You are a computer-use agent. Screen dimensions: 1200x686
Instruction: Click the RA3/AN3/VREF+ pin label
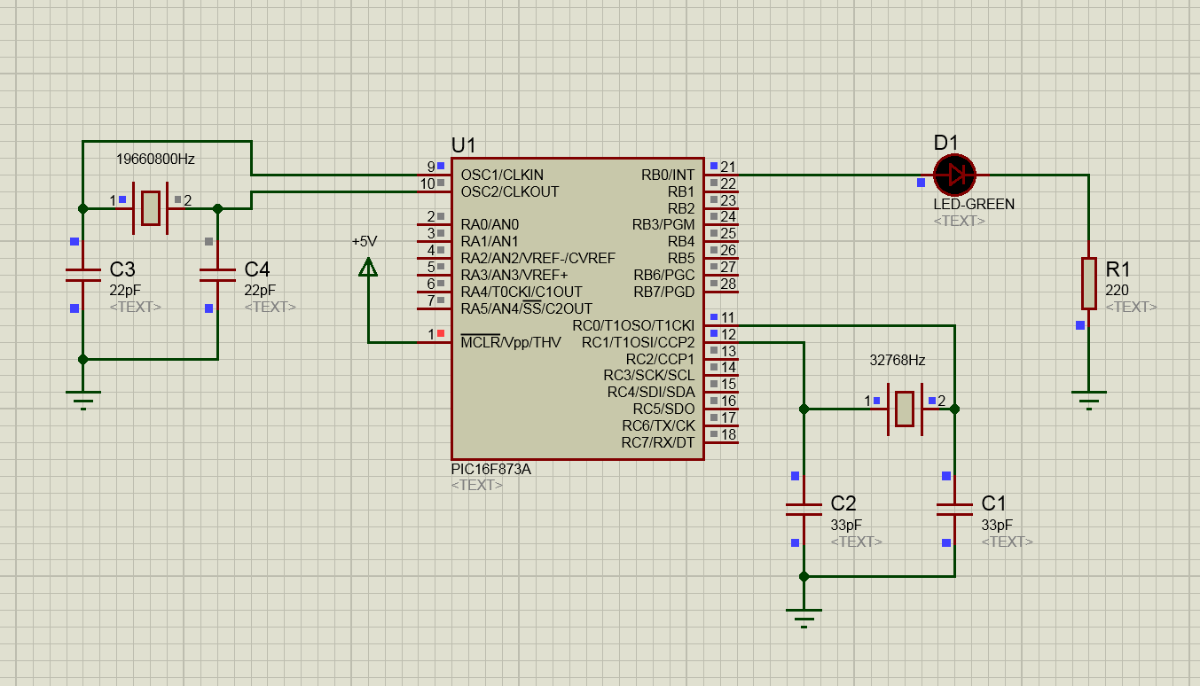514,275
